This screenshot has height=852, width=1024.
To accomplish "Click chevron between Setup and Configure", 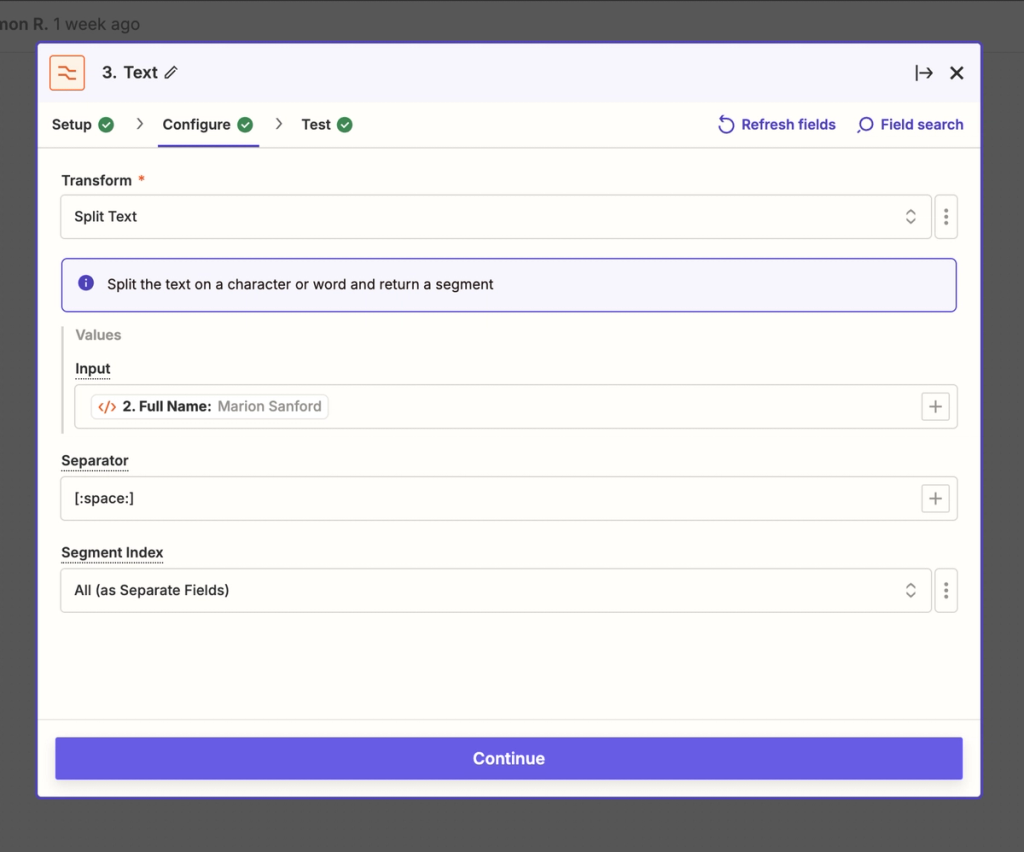I will click(139, 124).
